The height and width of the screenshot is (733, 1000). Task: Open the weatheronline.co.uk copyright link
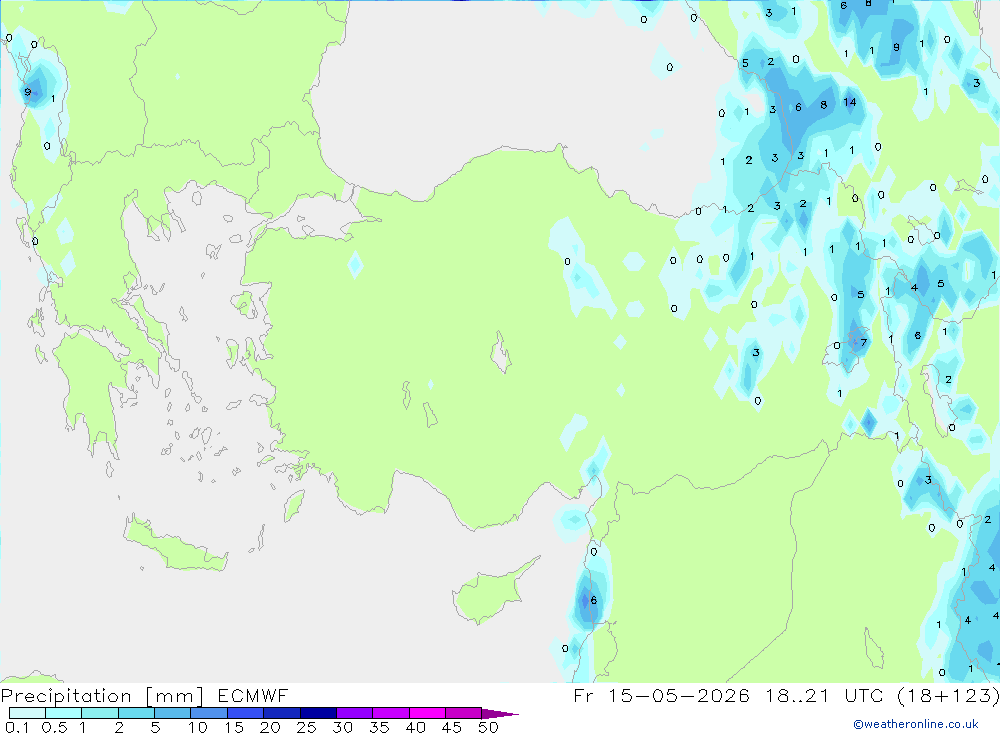[x=916, y=724]
